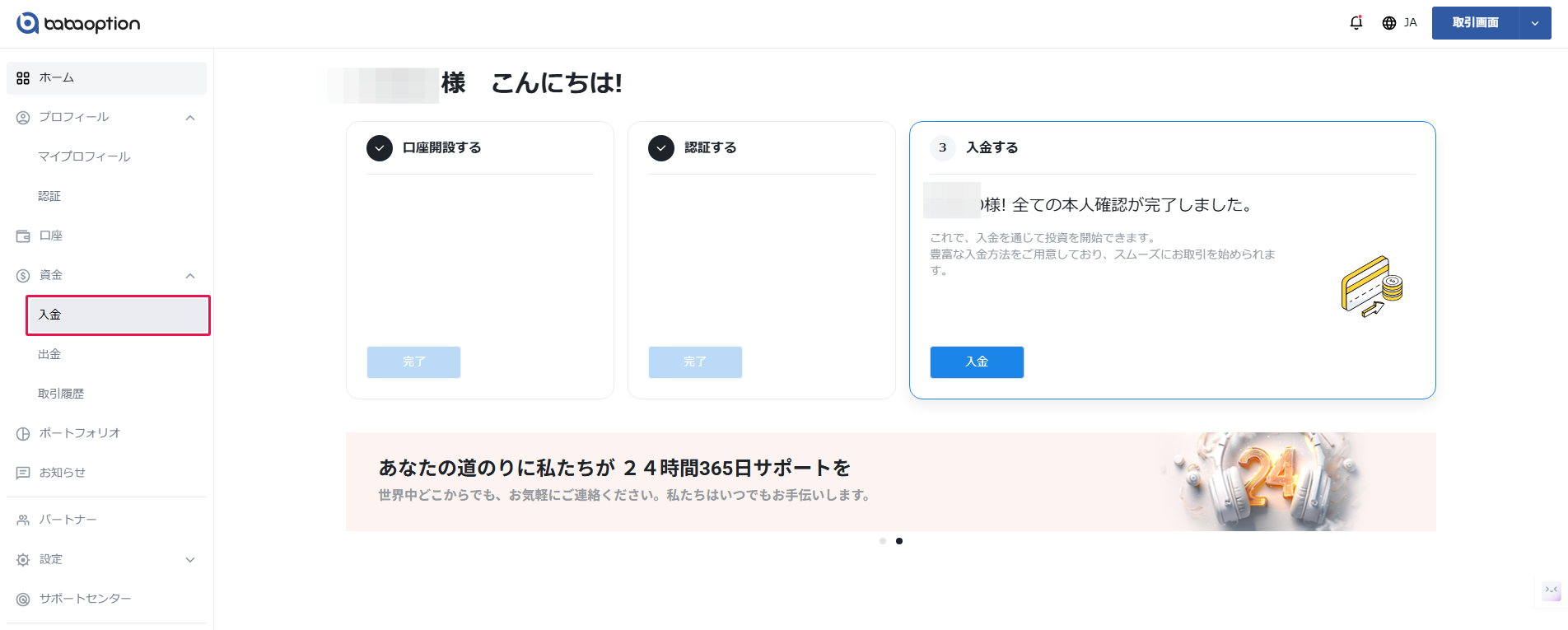
Task: Open the chat widget icon
Action: 1552,590
